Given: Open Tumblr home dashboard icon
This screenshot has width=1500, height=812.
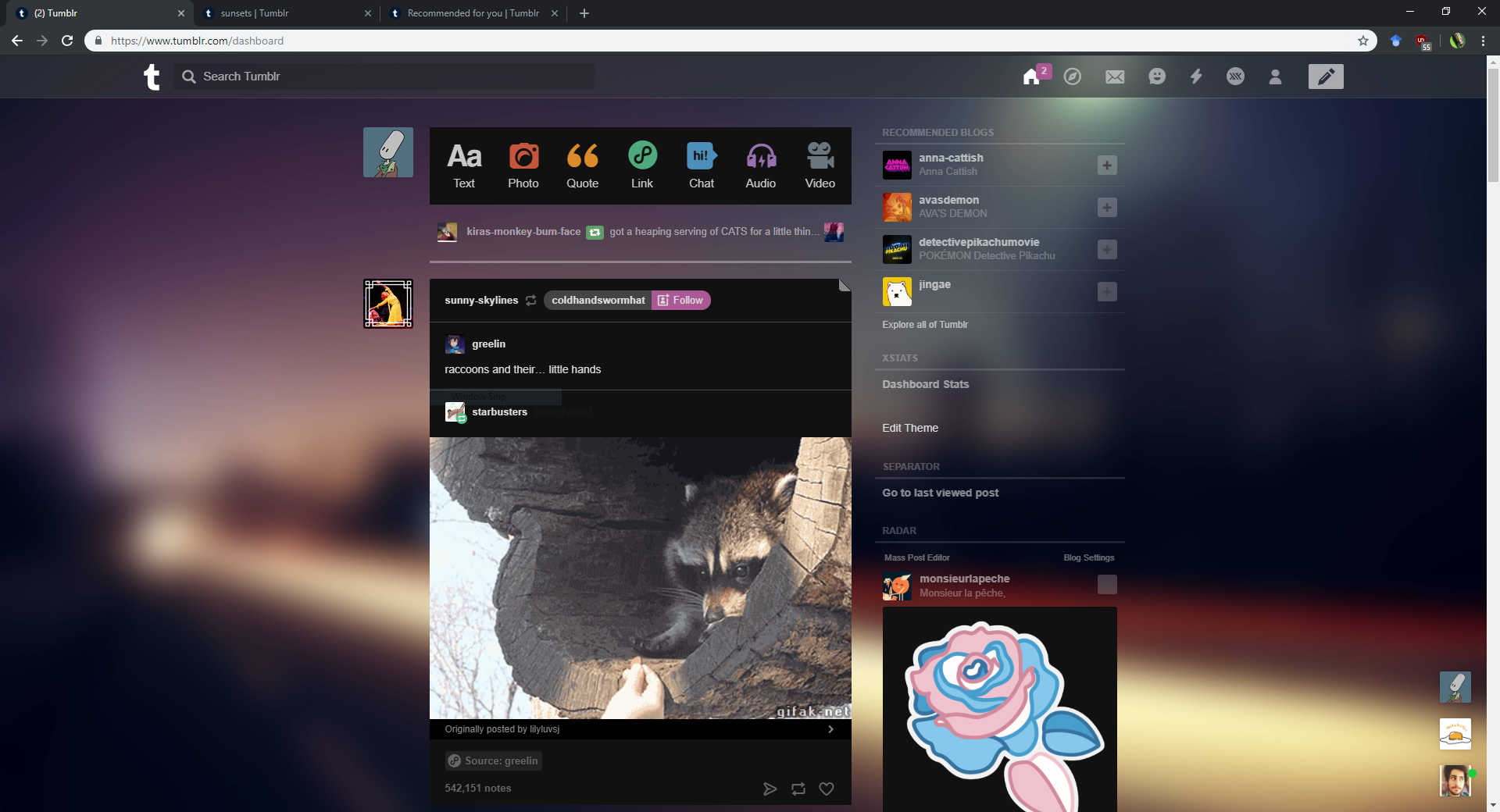Looking at the screenshot, I should (x=1031, y=76).
